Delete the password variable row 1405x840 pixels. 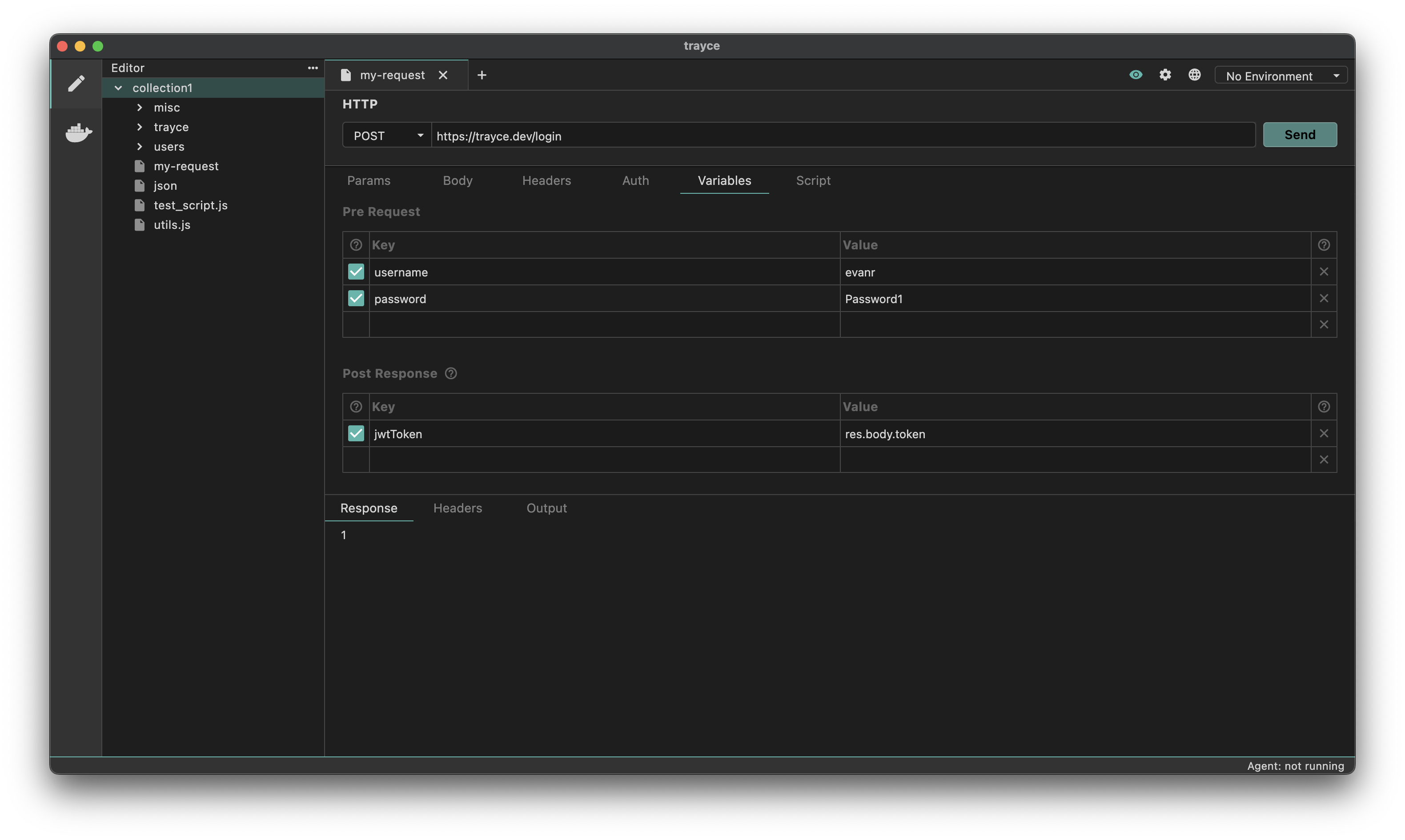point(1324,298)
